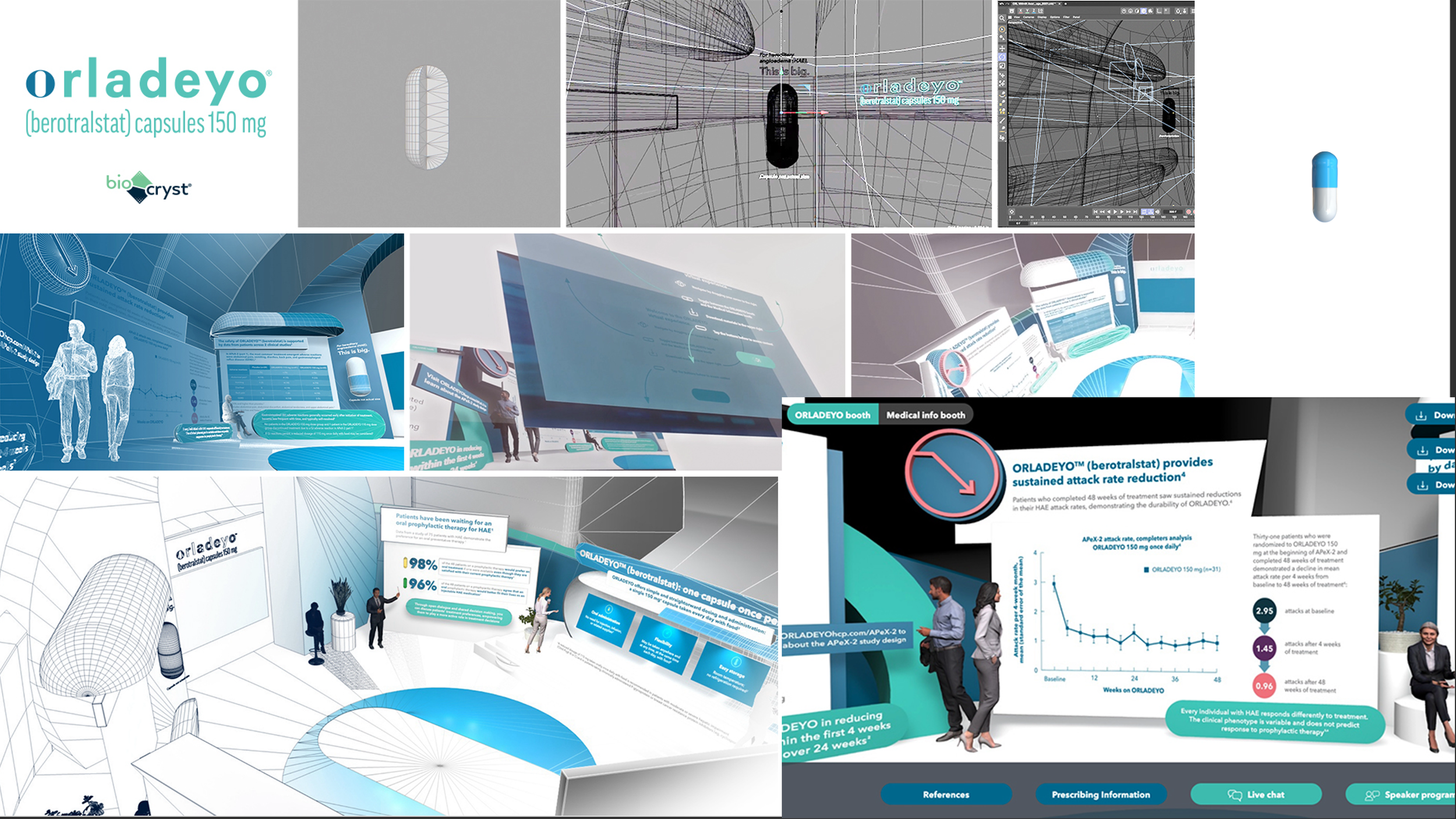This screenshot has height=819, width=1456.
Task: Switch to the Medical info booth tab
Action: tap(926, 415)
